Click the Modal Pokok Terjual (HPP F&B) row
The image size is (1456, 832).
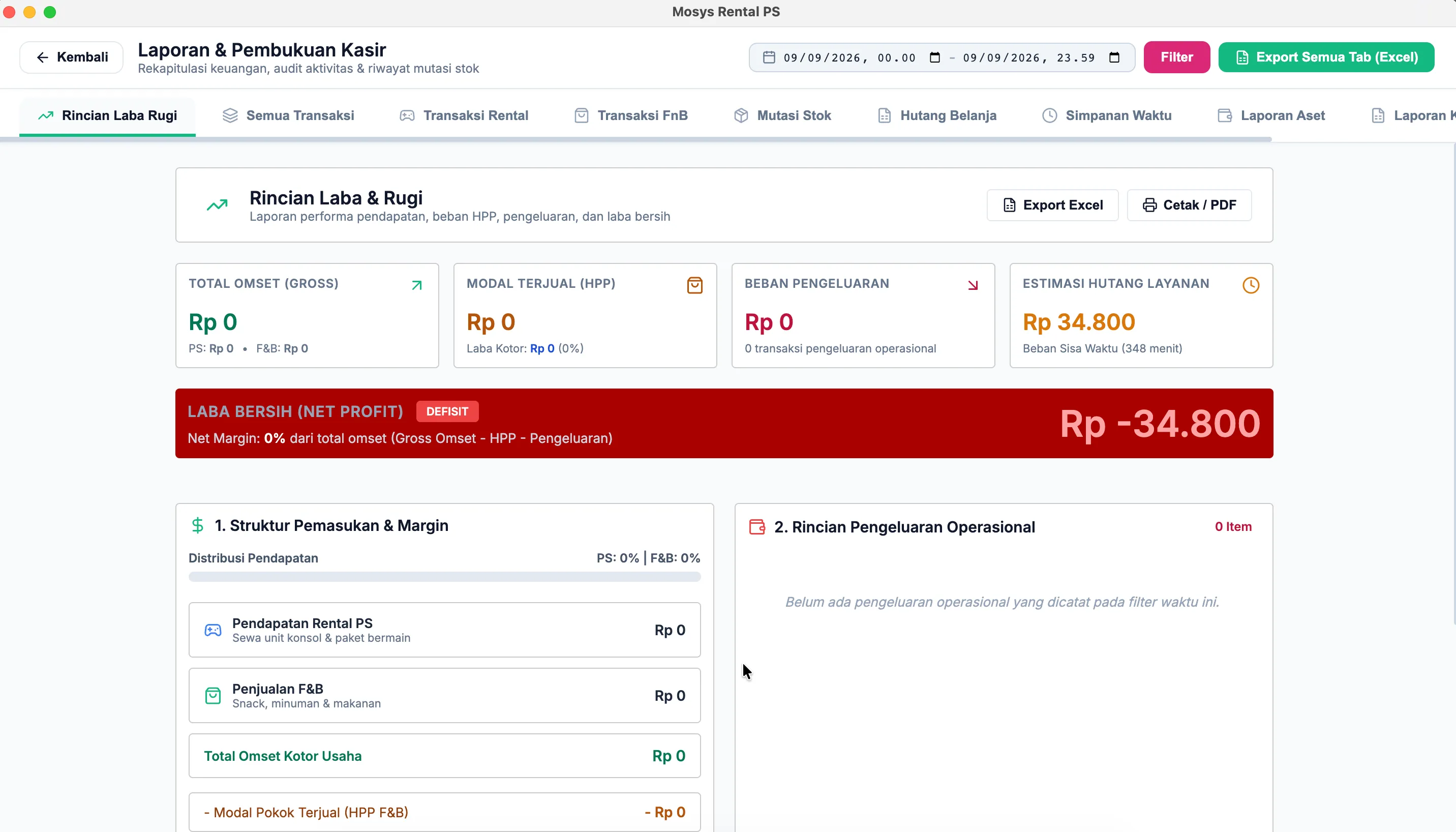444,812
